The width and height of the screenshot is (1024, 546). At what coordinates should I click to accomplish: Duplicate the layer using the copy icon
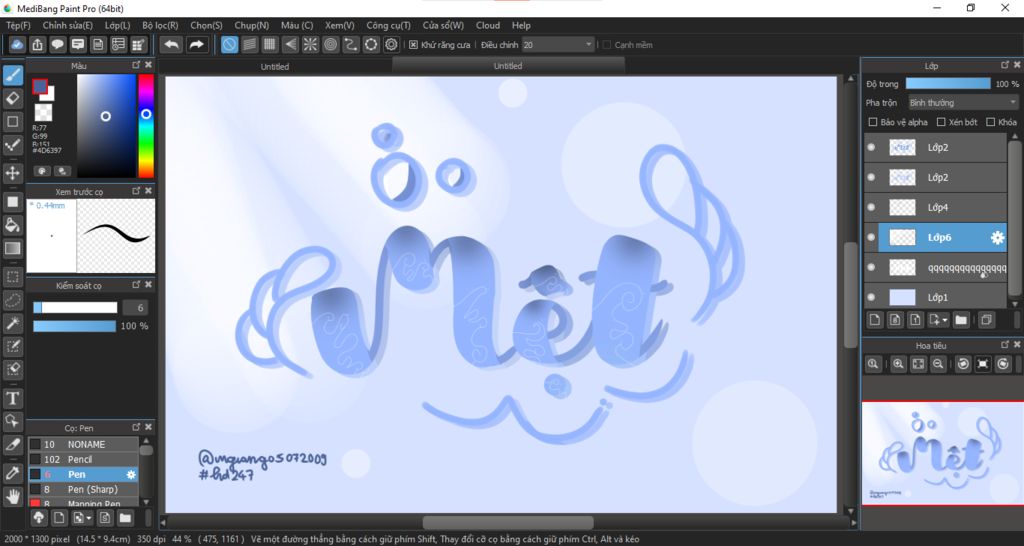tap(986, 319)
